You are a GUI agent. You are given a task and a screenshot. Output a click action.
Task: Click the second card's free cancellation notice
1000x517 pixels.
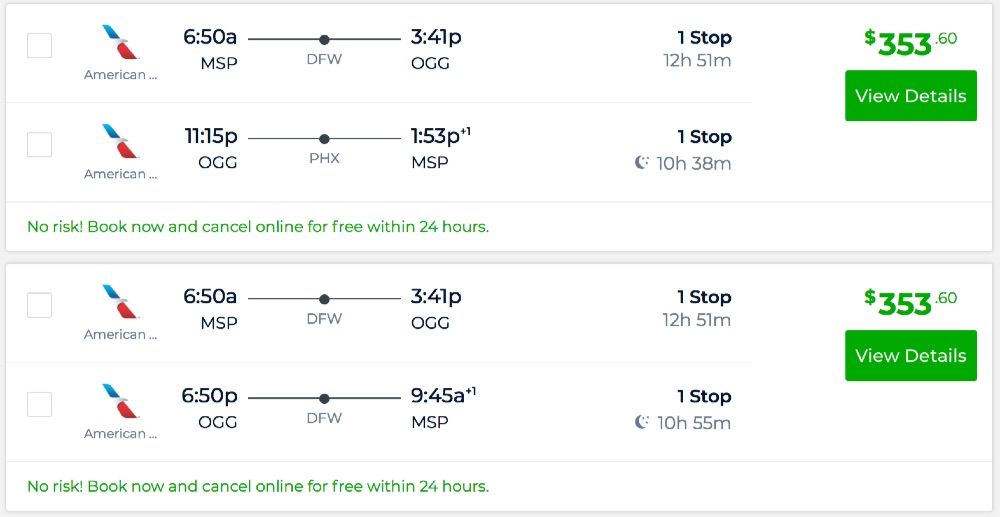pos(258,487)
